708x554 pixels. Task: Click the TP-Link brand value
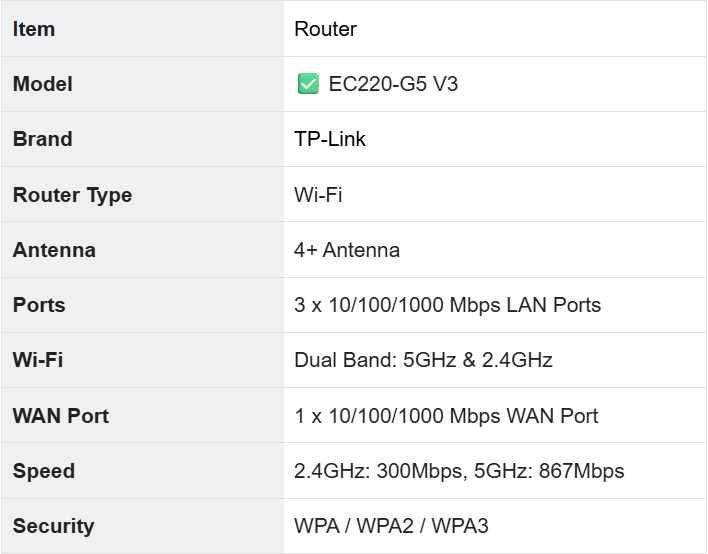click(330, 139)
